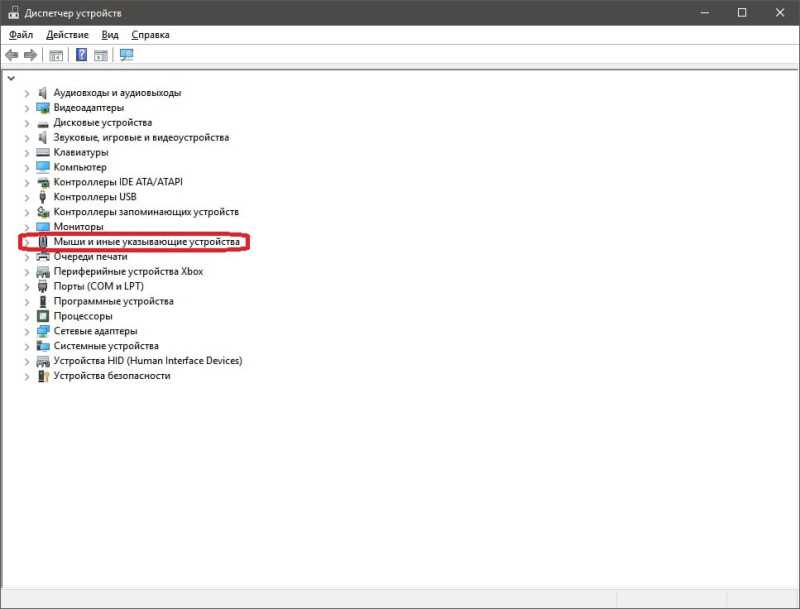The height and width of the screenshot is (609, 800).
Task: Select the 'Устройства безопасности' label
Action: coord(112,375)
